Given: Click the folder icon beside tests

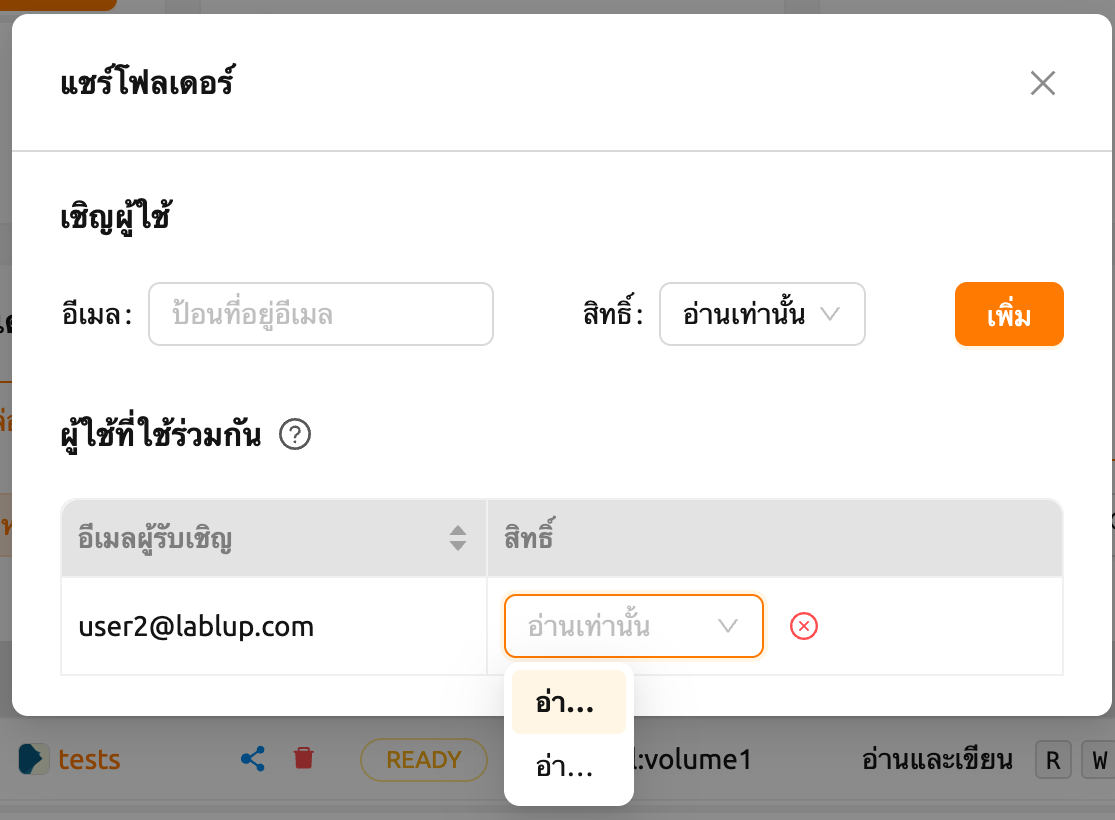Looking at the screenshot, I should (x=33, y=759).
